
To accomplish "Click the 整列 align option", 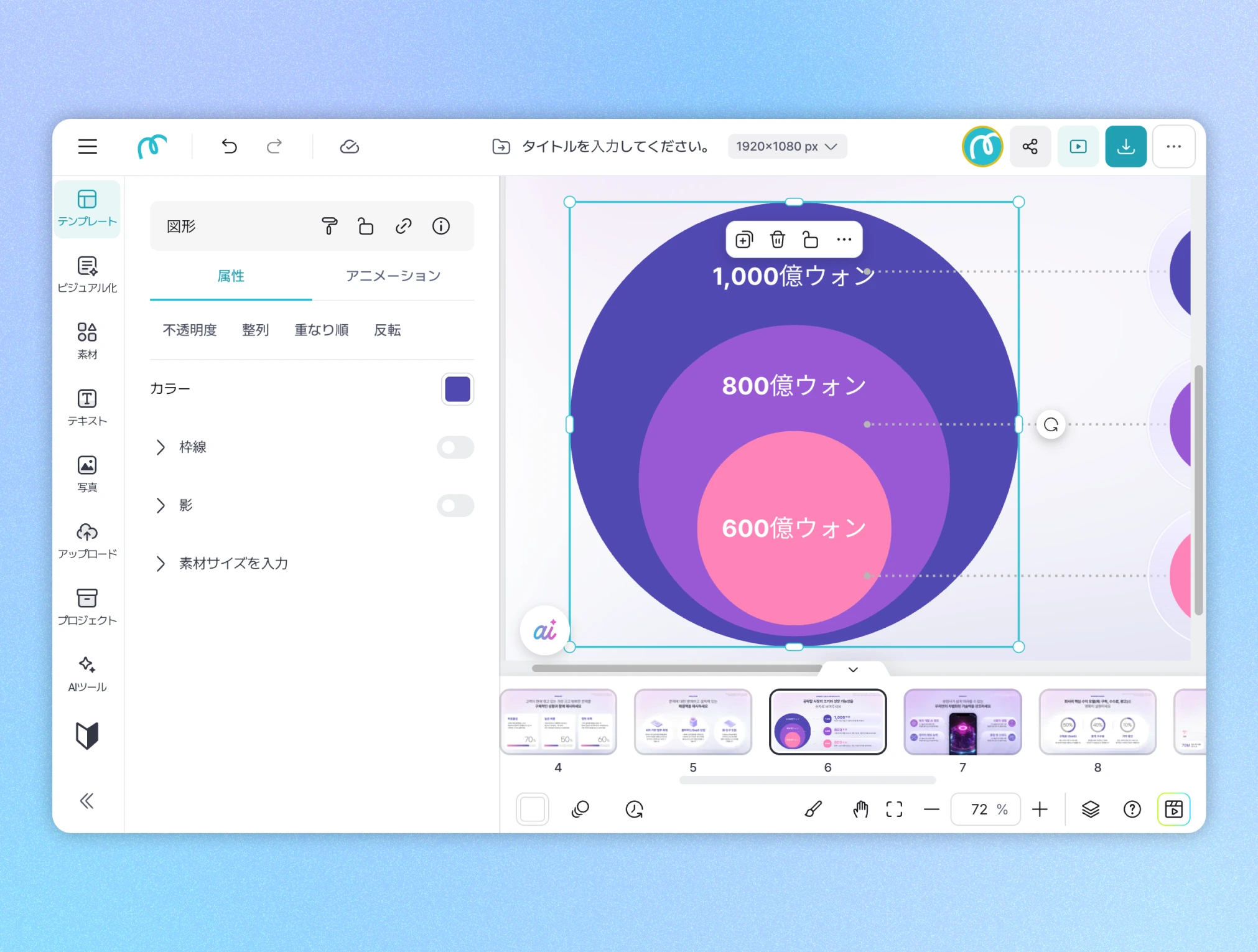I will click(255, 330).
